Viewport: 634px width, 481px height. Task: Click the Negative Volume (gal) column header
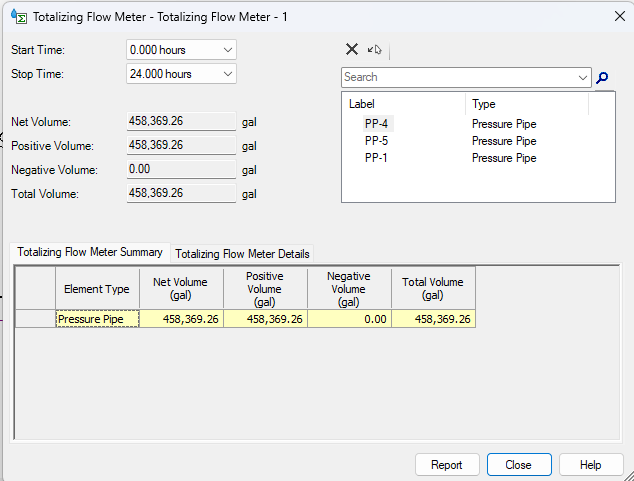[349, 289]
